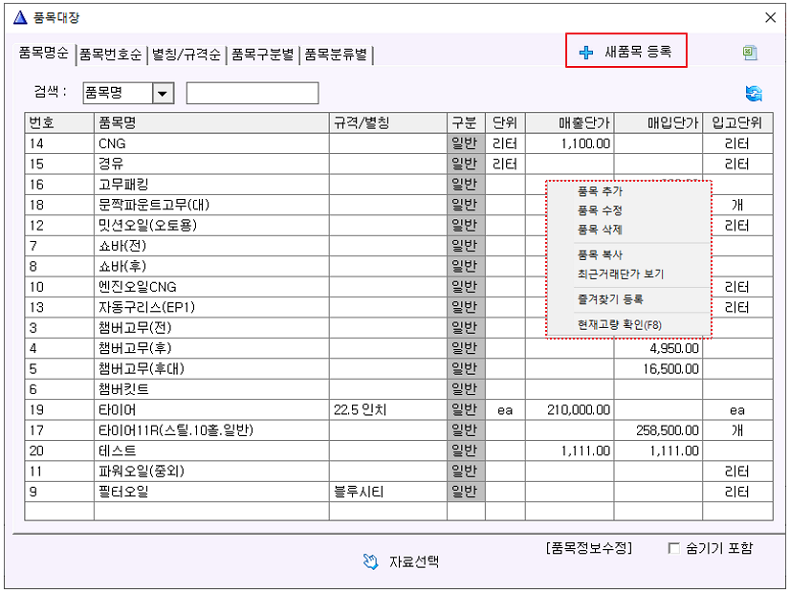Click the 규격/별칭 column header
Viewport: 790px width, 593px height.
point(388,123)
